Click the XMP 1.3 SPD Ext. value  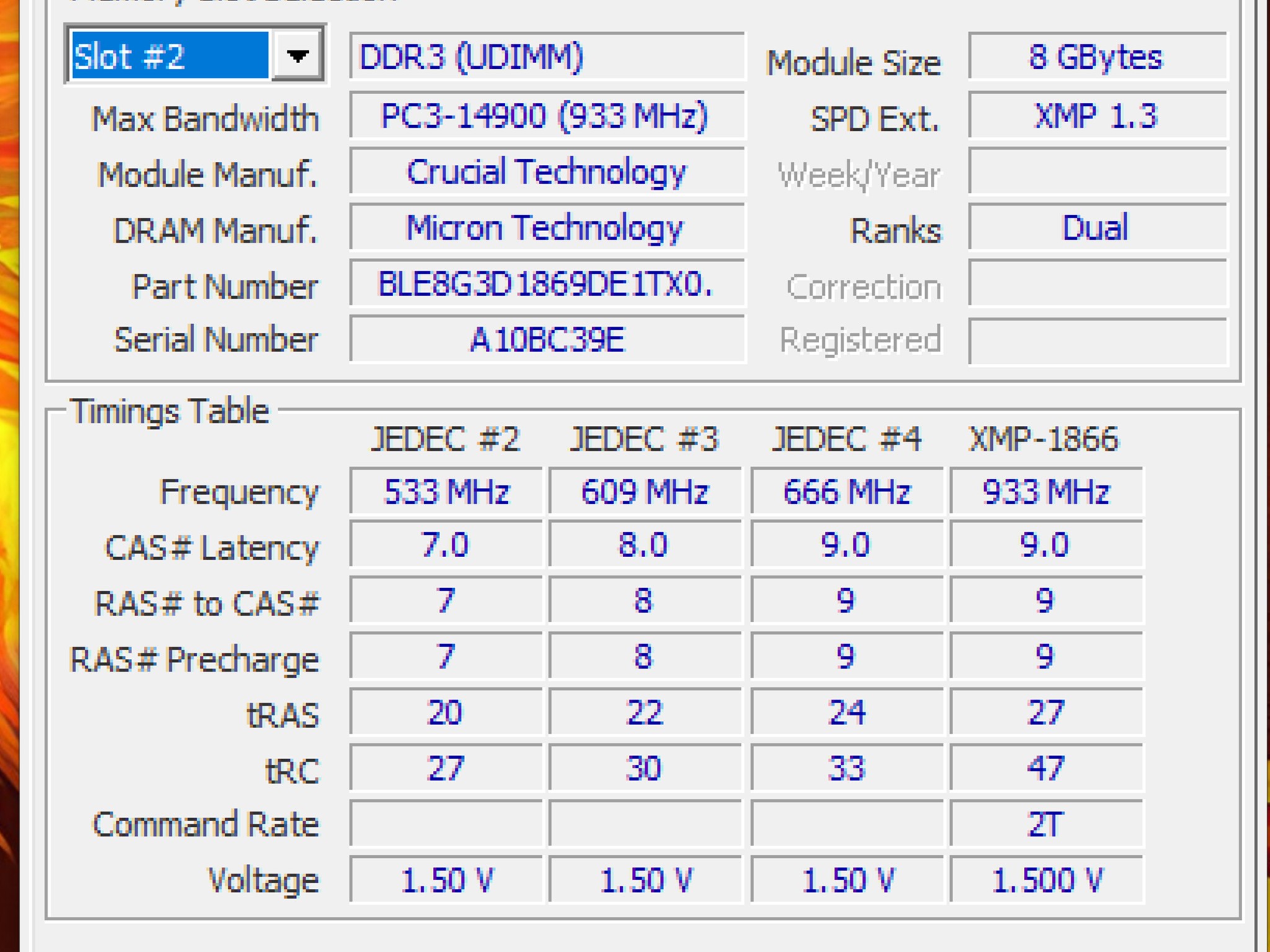1097,116
